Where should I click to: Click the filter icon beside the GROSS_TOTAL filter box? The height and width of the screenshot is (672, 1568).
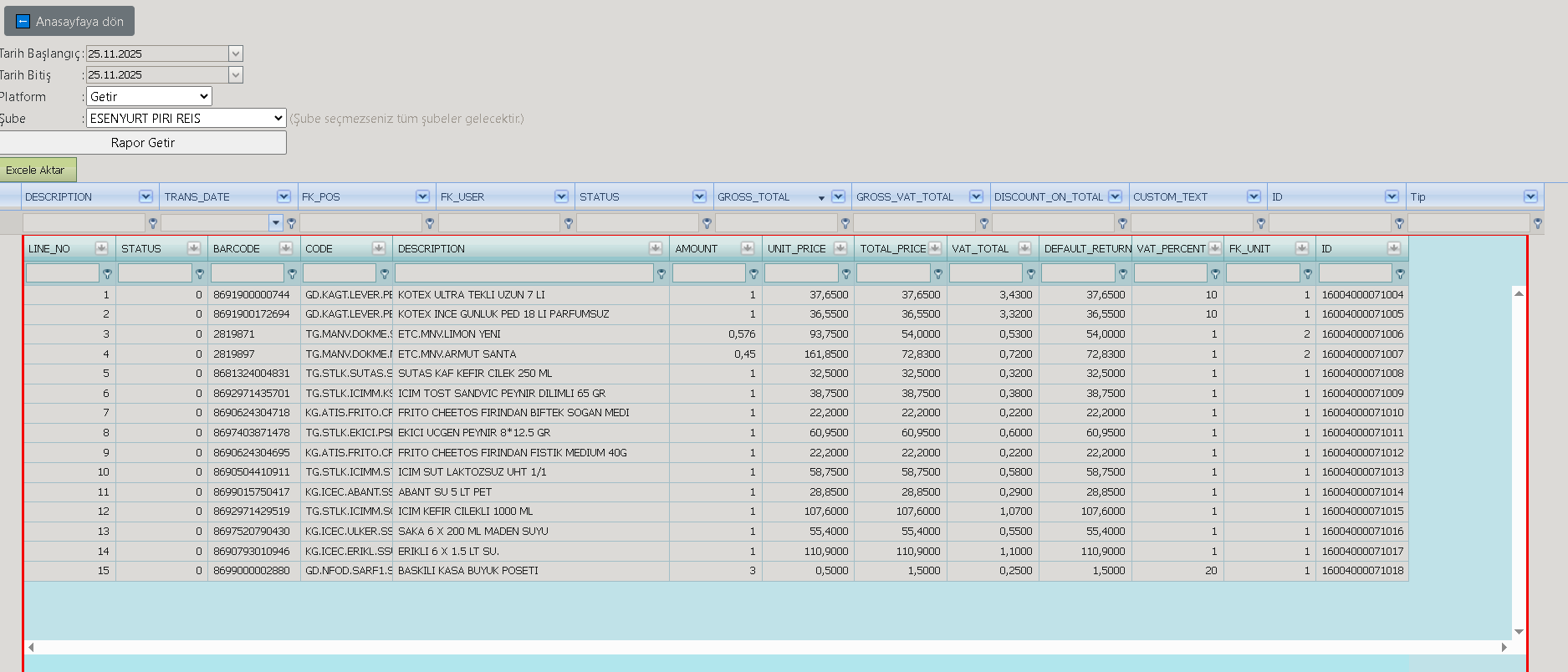point(845,223)
